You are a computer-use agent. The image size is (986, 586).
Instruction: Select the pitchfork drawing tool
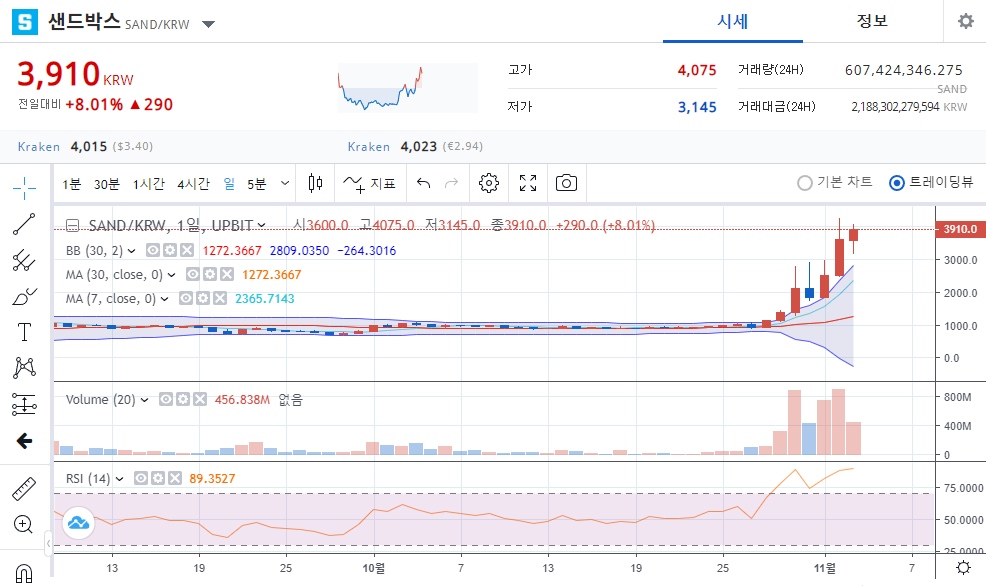(24, 260)
